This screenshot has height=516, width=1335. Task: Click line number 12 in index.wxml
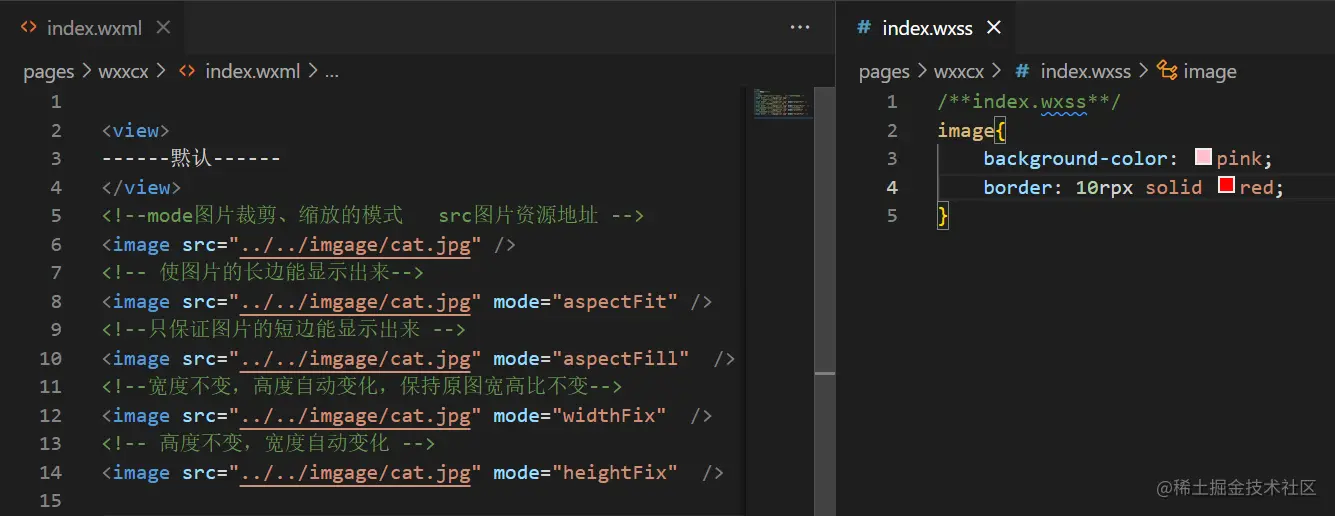[50, 415]
